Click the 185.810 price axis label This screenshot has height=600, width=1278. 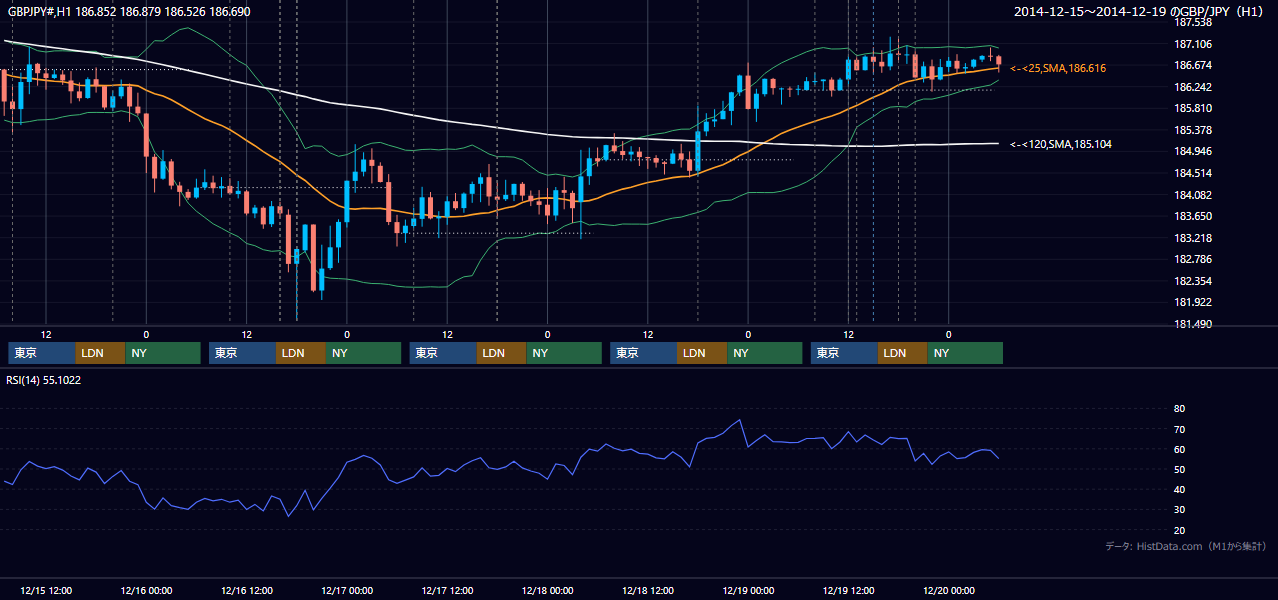point(1193,108)
